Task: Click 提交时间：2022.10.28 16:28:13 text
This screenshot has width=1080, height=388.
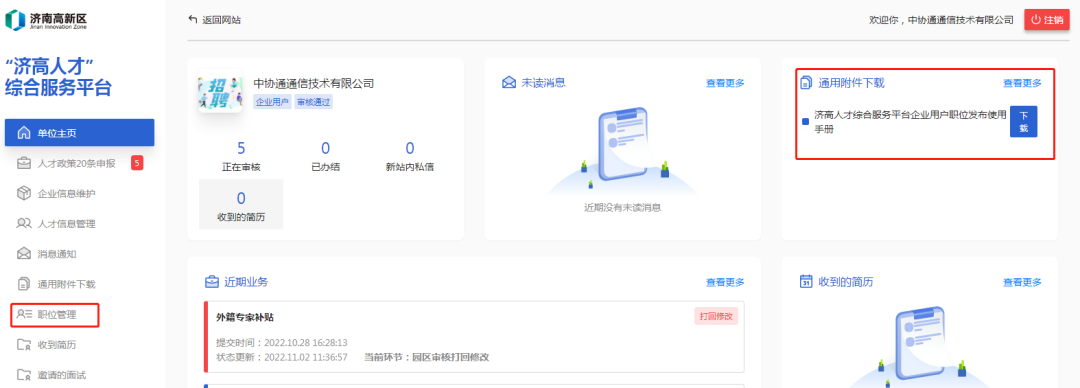Action: tap(282, 343)
